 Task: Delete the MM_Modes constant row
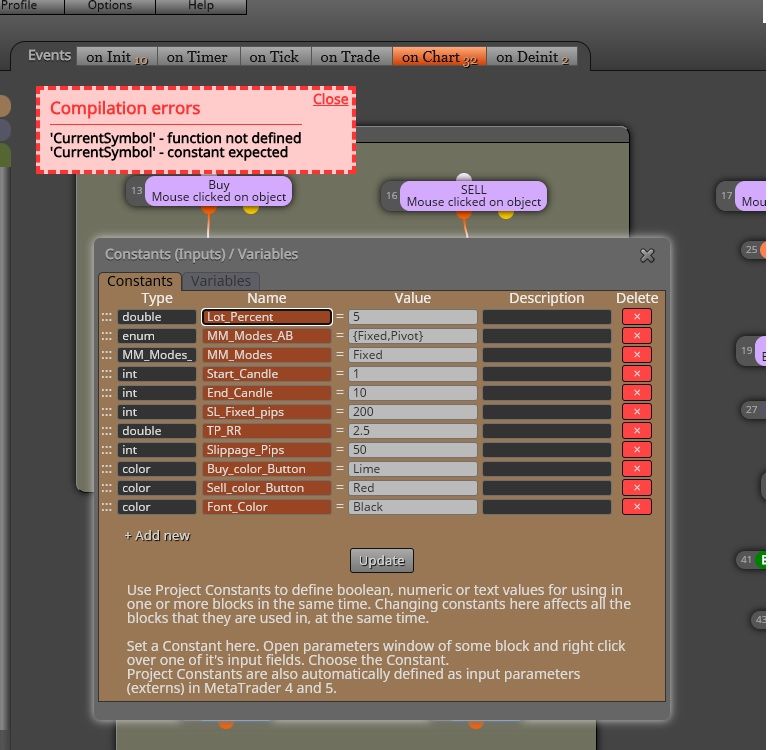636,355
